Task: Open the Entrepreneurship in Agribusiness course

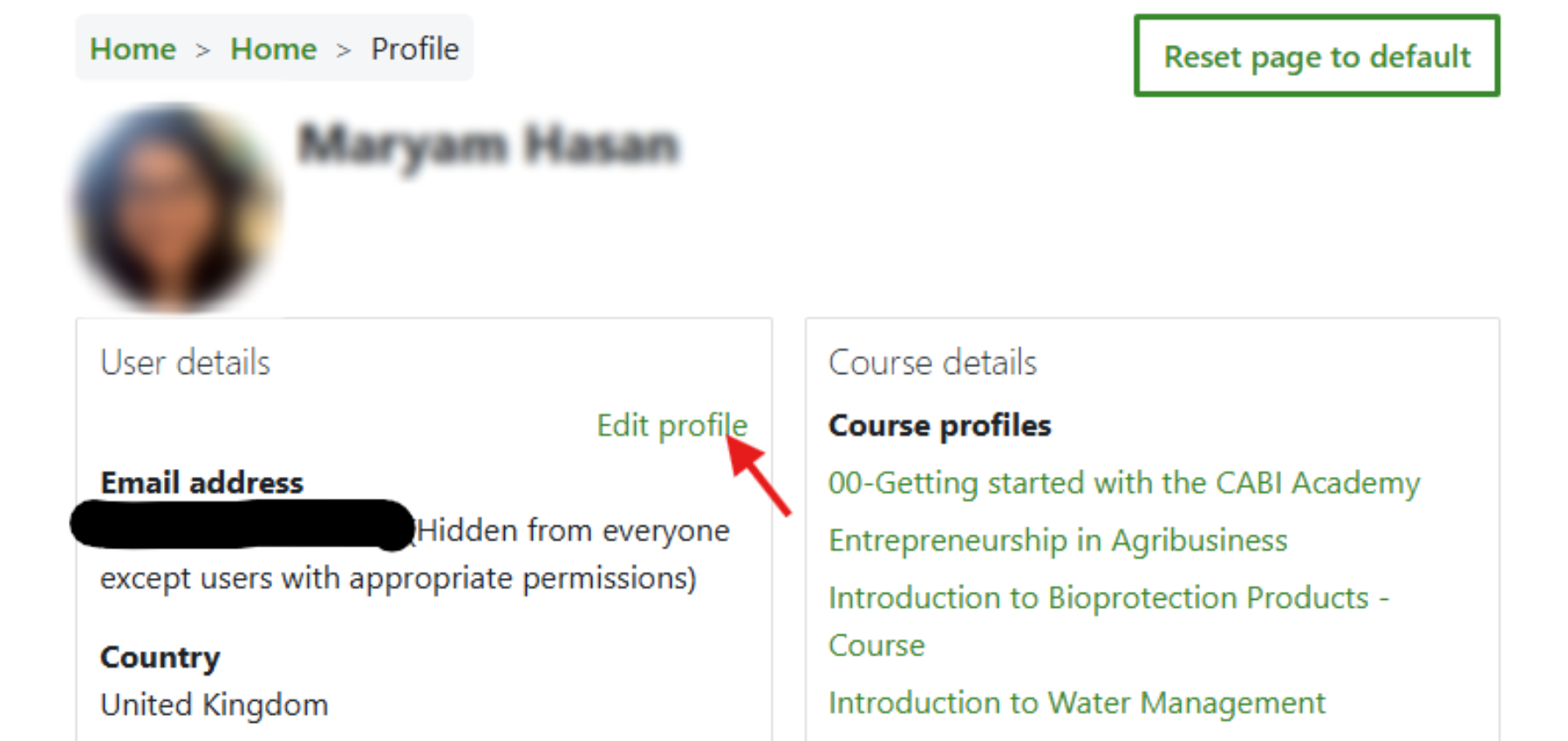Action: [x=1057, y=540]
